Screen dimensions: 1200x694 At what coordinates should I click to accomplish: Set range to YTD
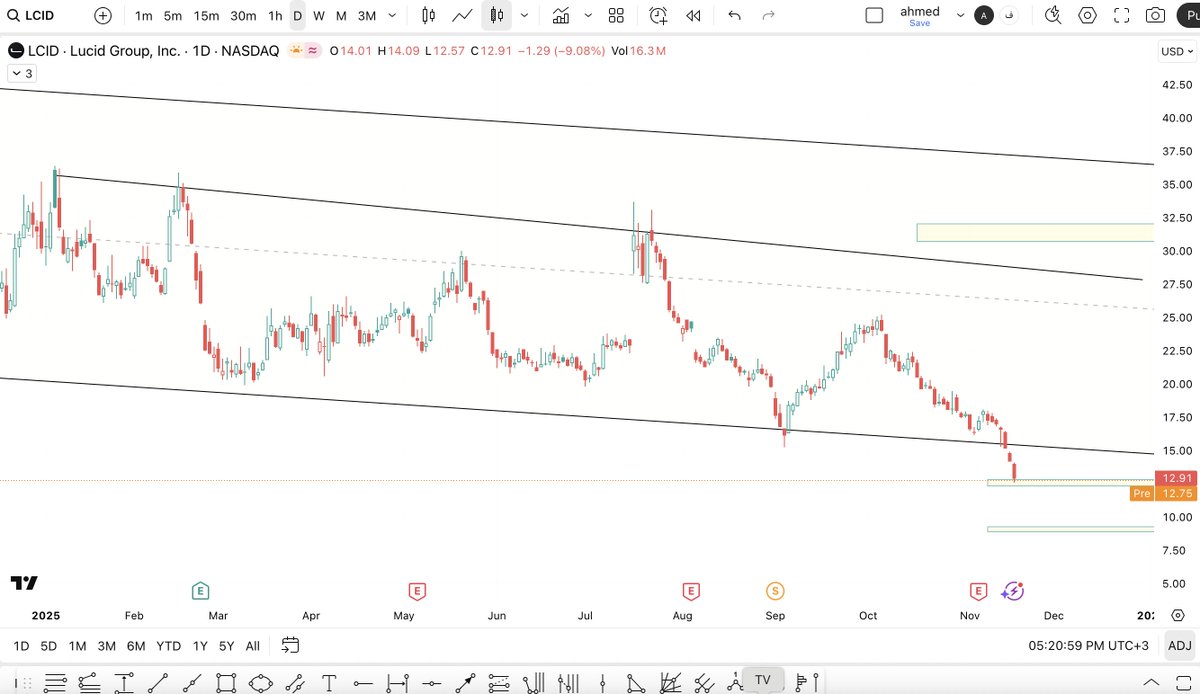(168, 646)
